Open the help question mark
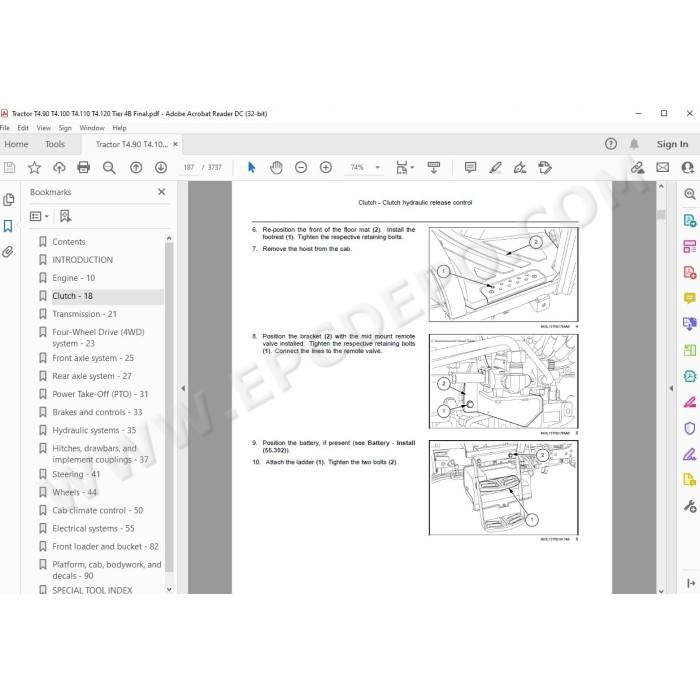Viewport: 700px width, 700px height. pyautogui.click(x=611, y=144)
